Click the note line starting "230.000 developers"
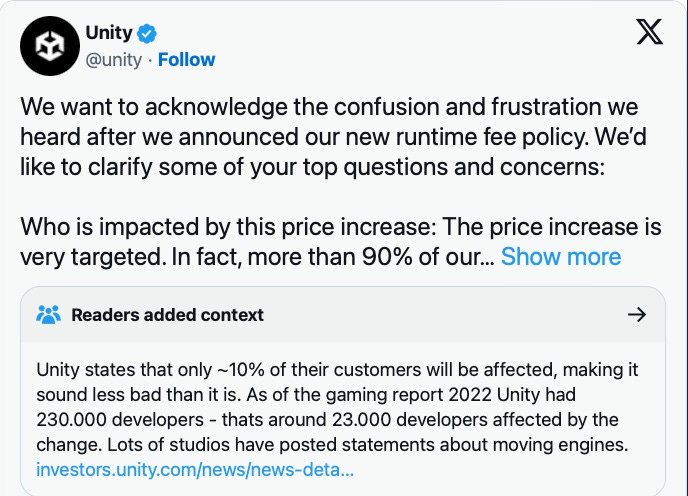This screenshot has width=688, height=496. coord(327,420)
